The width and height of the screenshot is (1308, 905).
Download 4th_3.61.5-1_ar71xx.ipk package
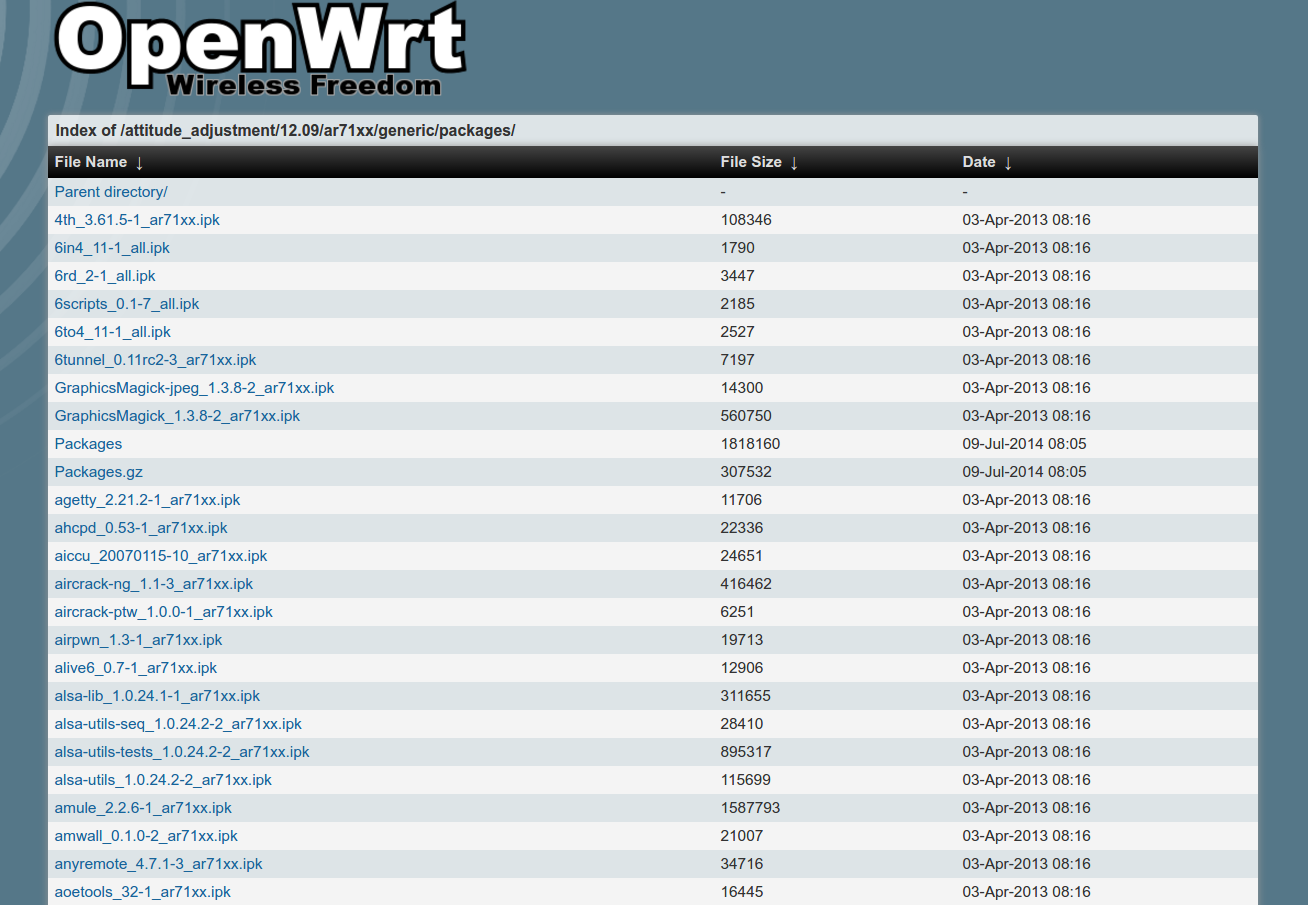pyautogui.click(x=137, y=220)
